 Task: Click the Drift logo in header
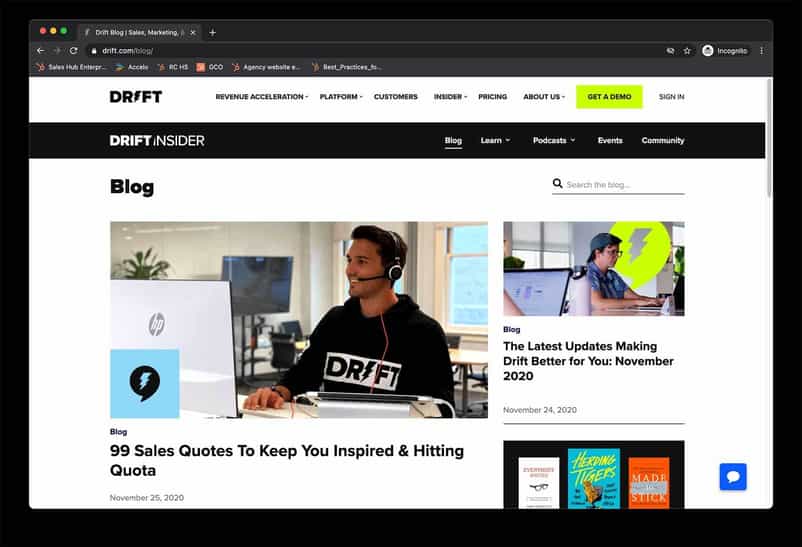click(136, 97)
